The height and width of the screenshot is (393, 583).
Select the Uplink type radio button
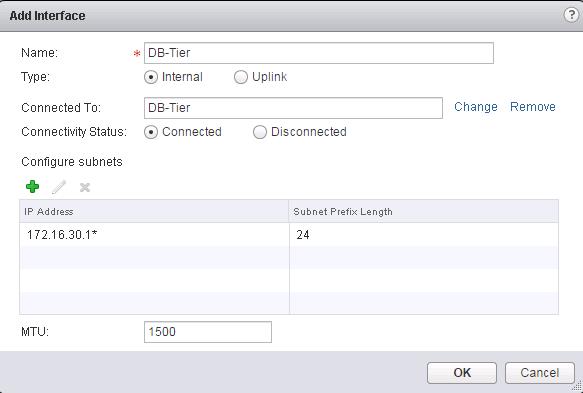click(241, 77)
